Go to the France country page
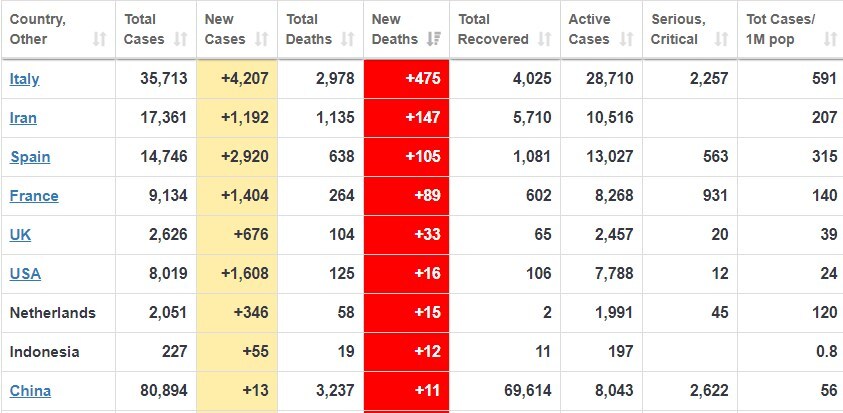The width and height of the screenshot is (843, 413). click(x=34, y=196)
